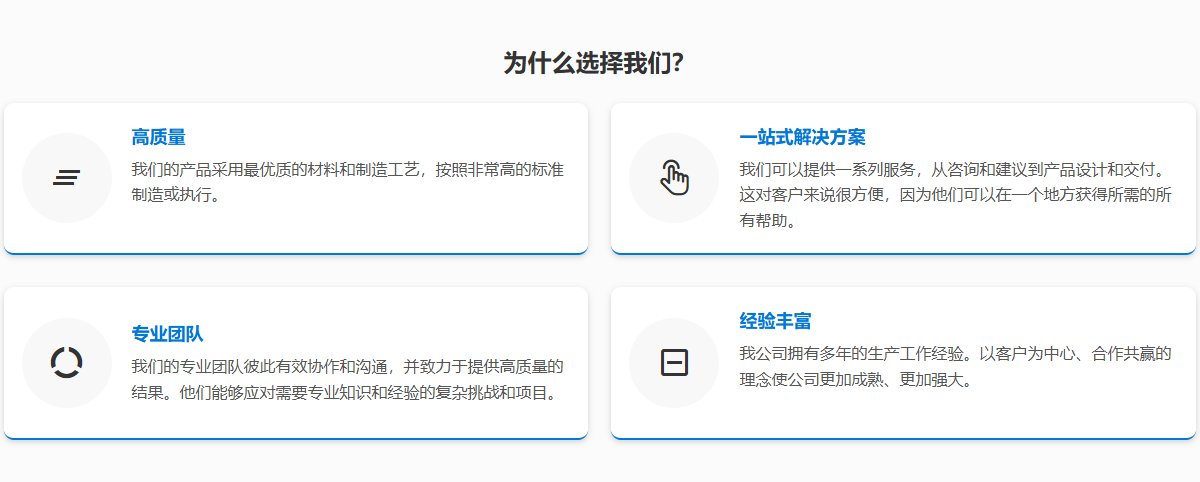1200x482 pixels.
Task: Click the blue bottom border of 一站式解决方案 card
Action: 903,253
